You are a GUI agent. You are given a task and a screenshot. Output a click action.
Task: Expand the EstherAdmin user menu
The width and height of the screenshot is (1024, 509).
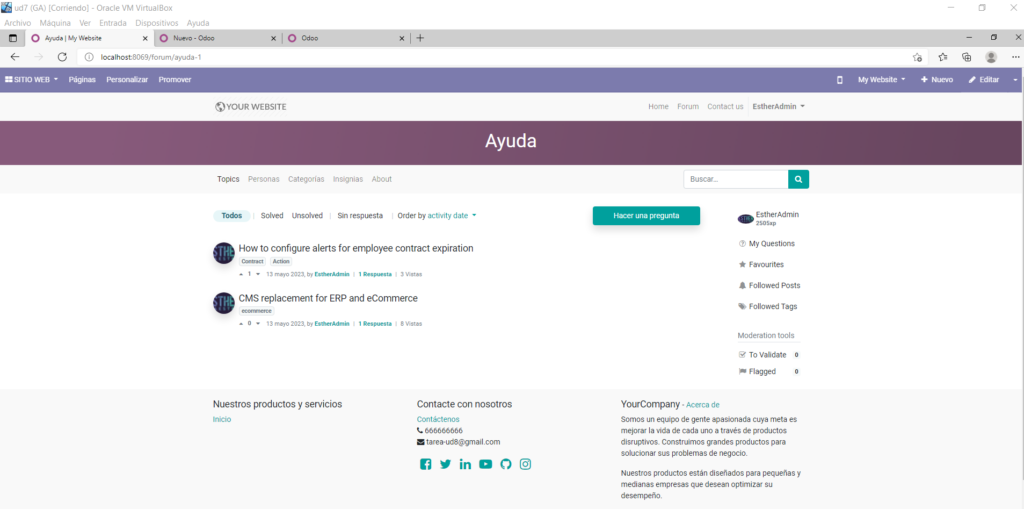pos(778,106)
